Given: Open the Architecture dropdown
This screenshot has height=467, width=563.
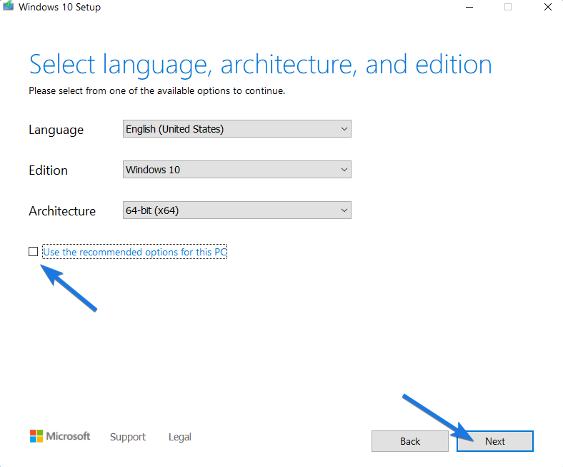Looking at the screenshot, I should pyautogui.click(x=237, y=210).
